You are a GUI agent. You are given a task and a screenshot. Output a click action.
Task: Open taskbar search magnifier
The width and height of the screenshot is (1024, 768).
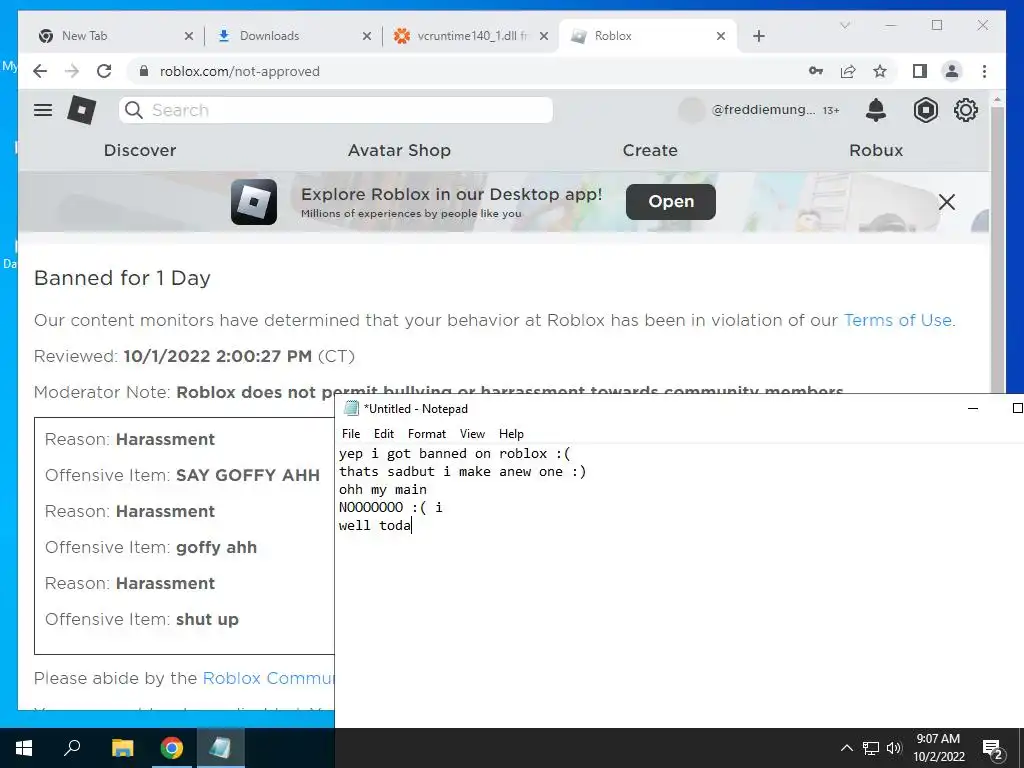[72, 748]
